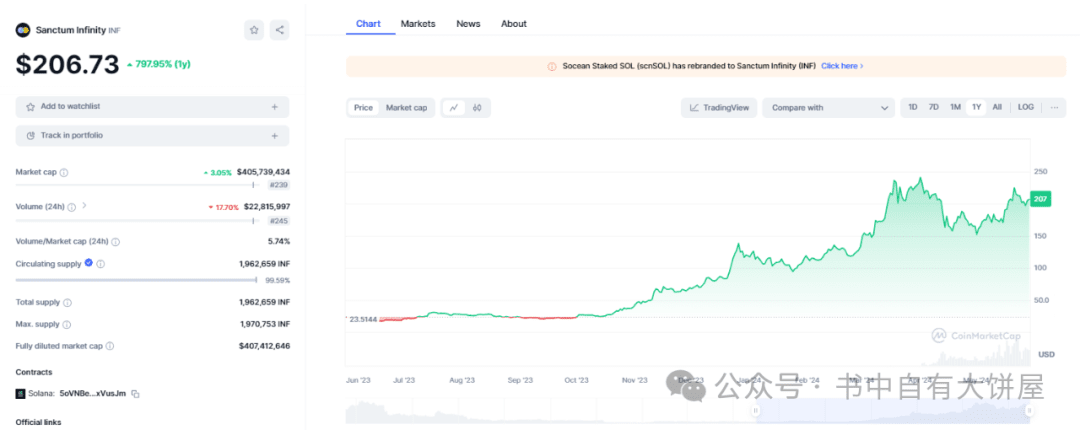
Task: Click the Market cap info icon
Action: tap(64, 172)
